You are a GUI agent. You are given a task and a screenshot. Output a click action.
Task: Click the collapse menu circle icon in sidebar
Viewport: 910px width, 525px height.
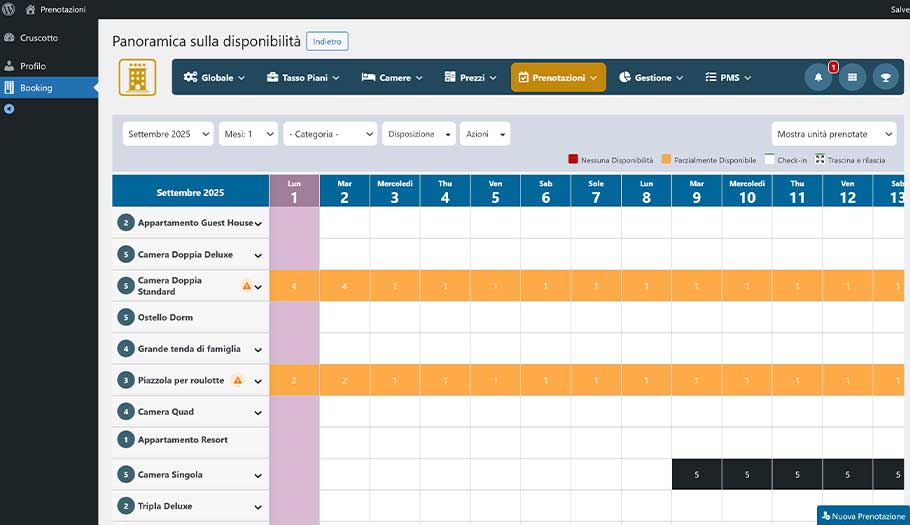coord(9,109)
